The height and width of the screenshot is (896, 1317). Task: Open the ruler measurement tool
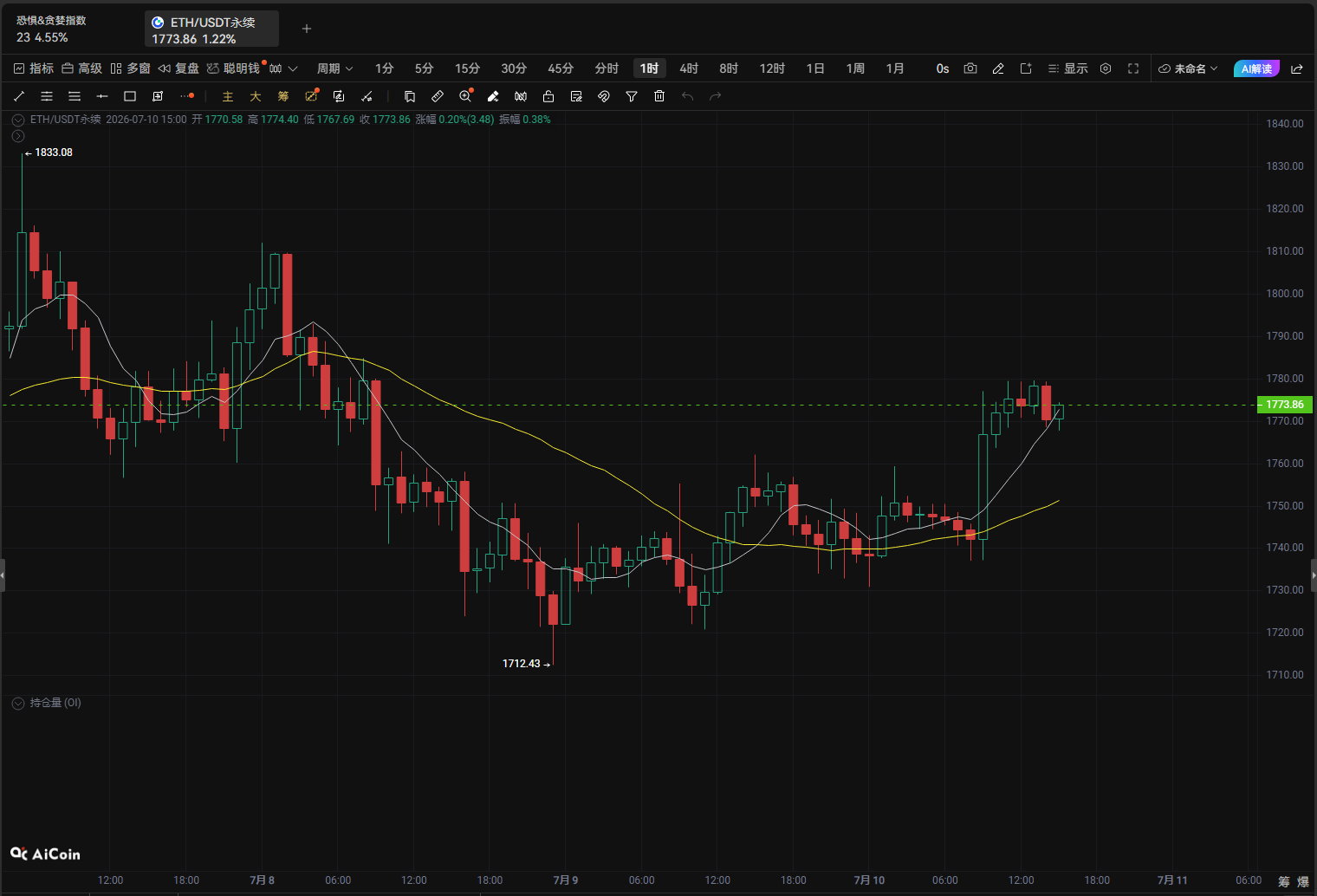pos(438,96)
